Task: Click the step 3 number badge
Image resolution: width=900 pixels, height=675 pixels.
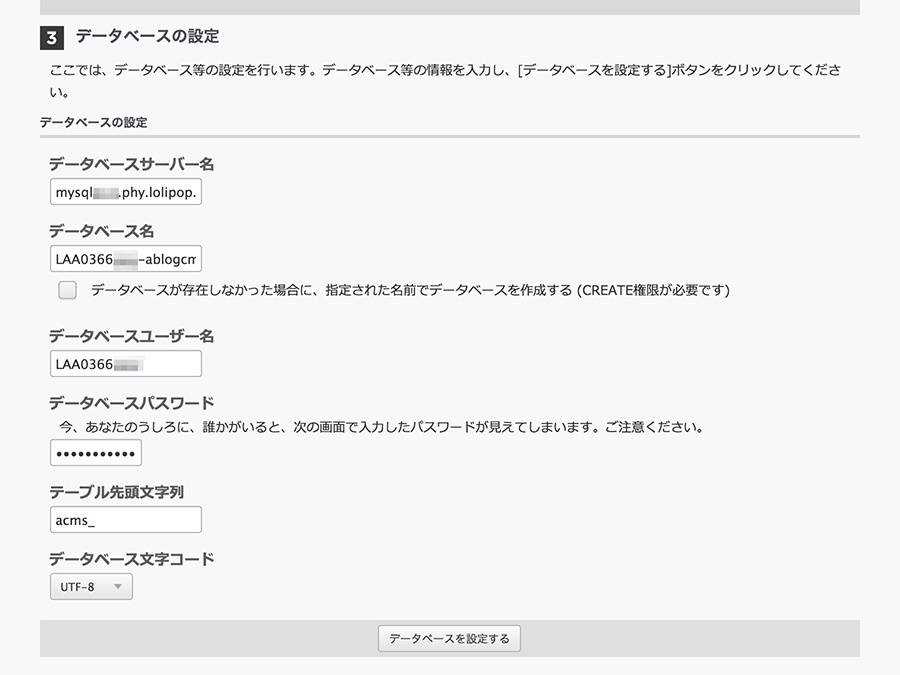Action: coord(52,38)
